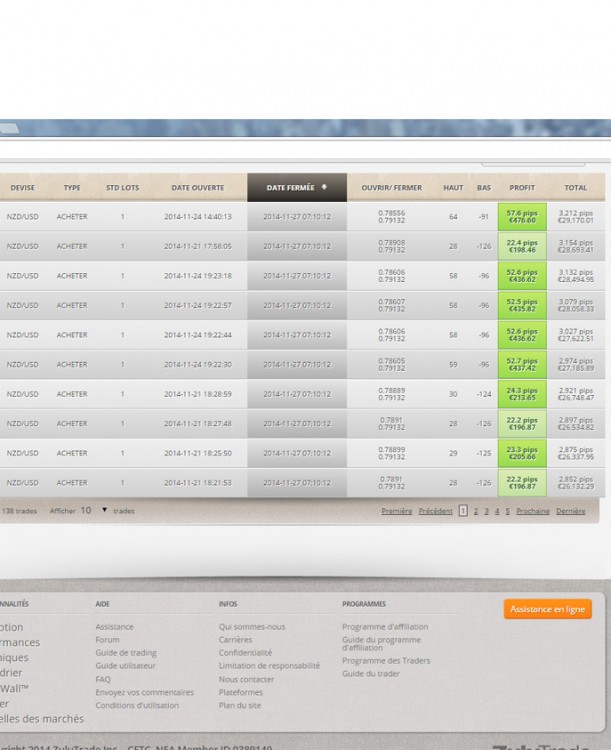Go to page 4 of trades
The width and height of the screenshot is (611, 750).
497,511
